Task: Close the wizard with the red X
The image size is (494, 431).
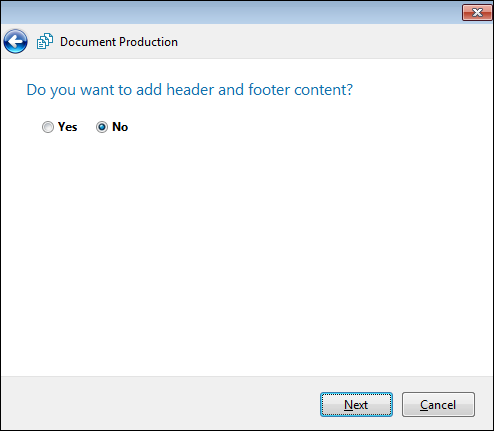Action: click(x=477, y=13)
